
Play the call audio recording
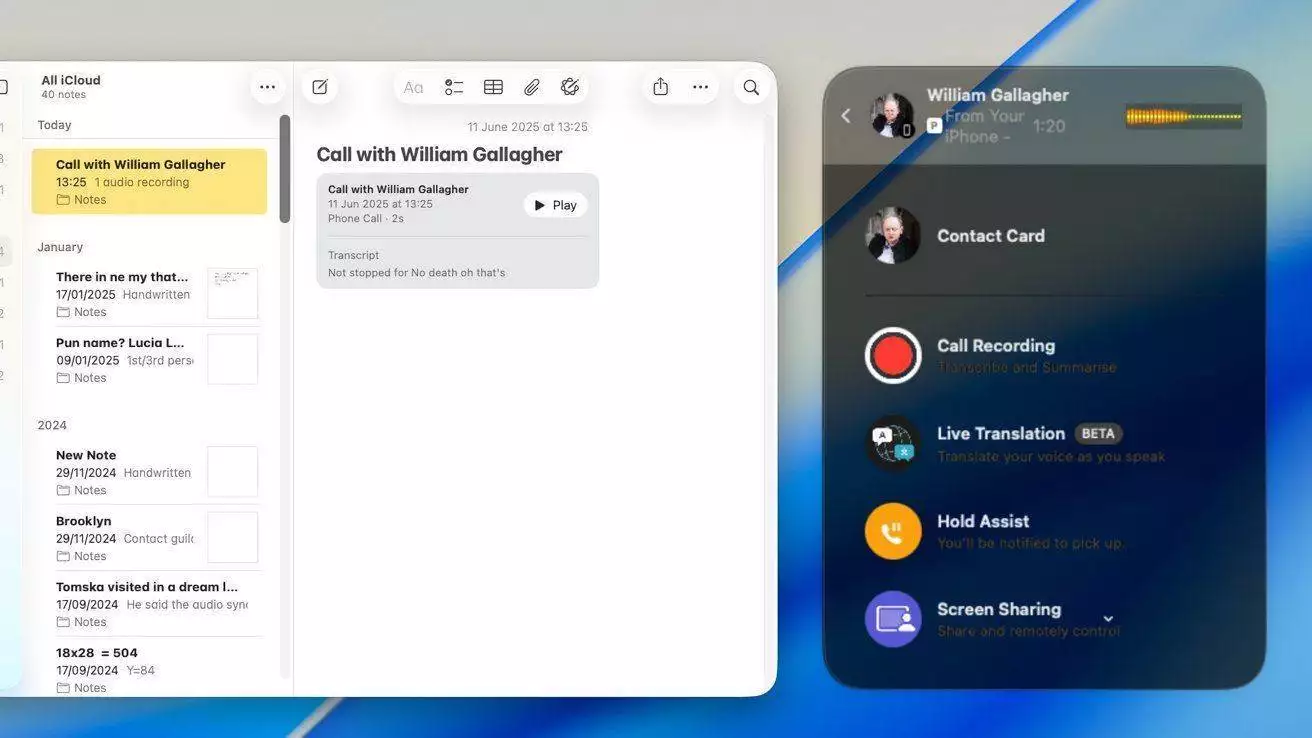555,205
